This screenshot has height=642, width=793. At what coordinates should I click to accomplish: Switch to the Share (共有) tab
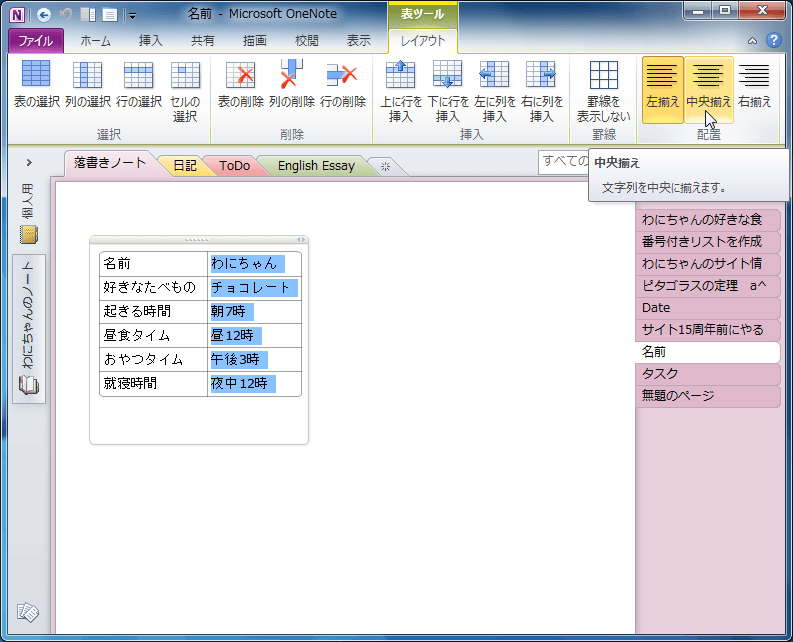point(202,41)
